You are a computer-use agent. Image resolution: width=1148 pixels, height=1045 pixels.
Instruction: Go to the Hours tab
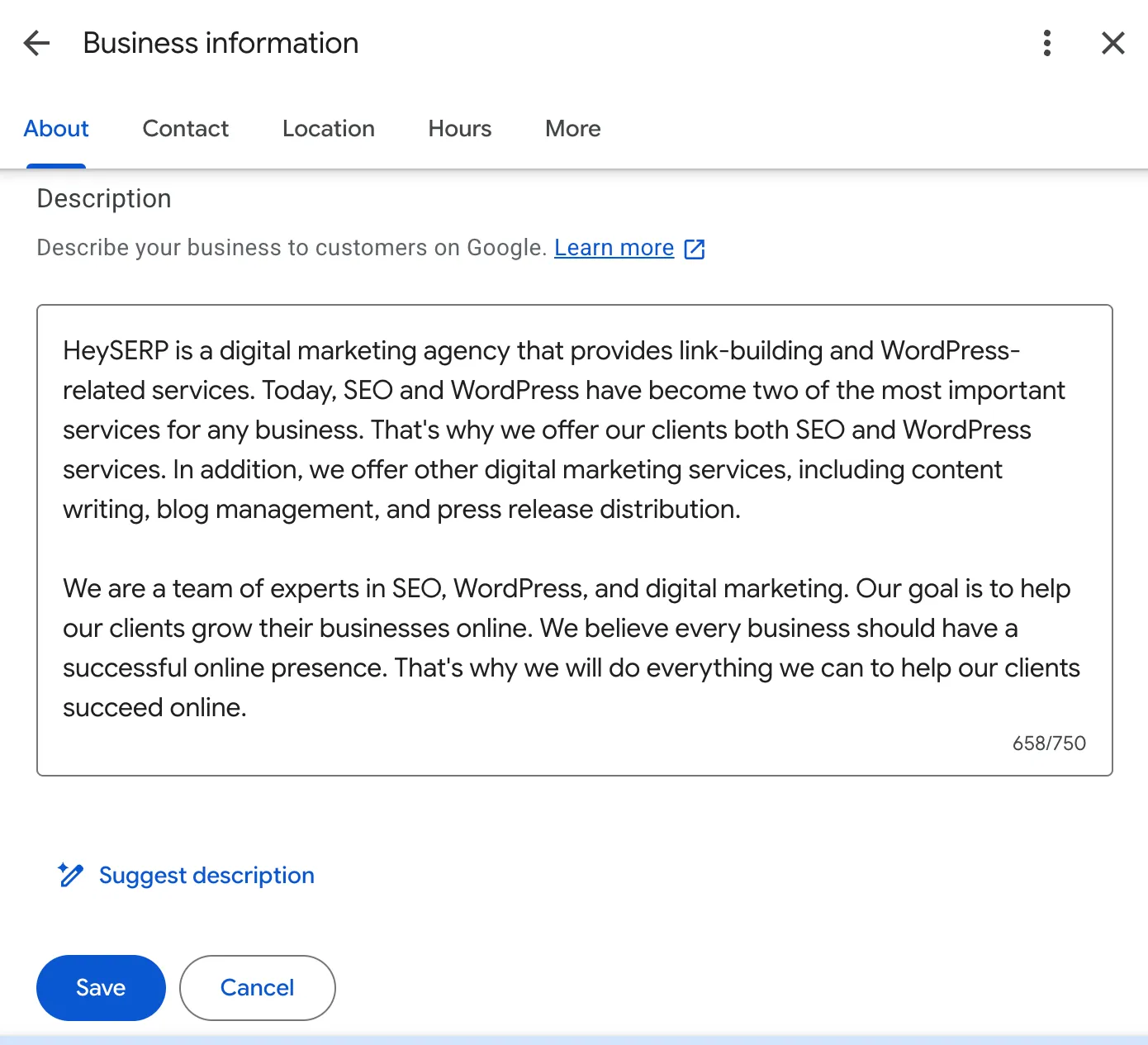460,129
